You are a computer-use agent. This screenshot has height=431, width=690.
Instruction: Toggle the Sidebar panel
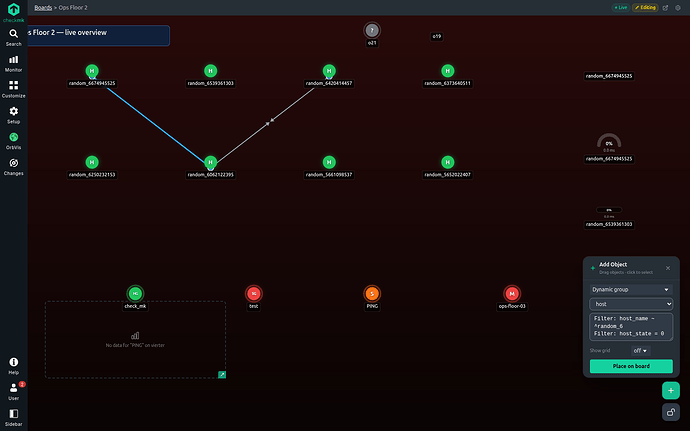(14, 418)
